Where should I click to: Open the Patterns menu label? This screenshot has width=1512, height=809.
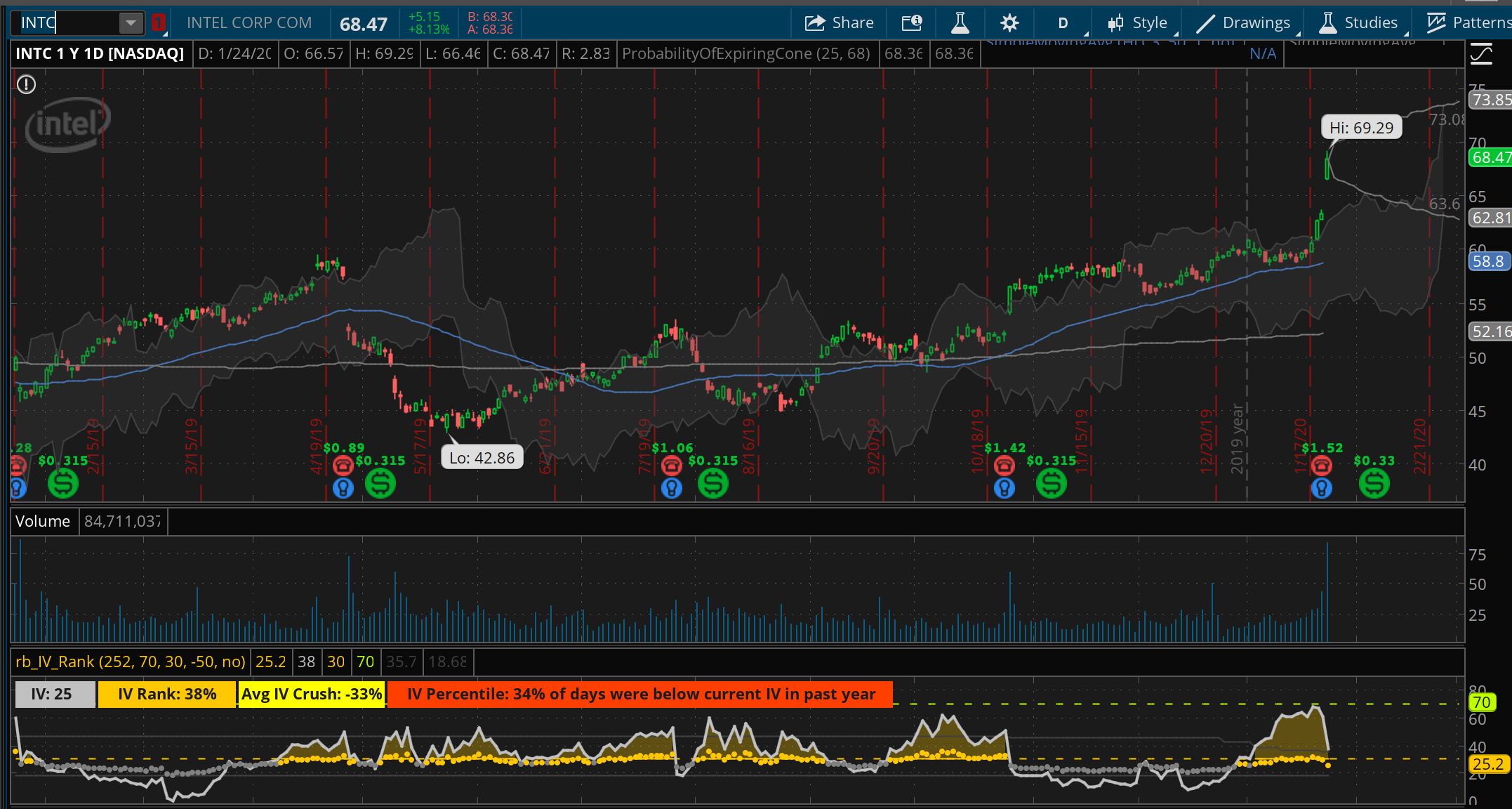[x=1482, y=23]
